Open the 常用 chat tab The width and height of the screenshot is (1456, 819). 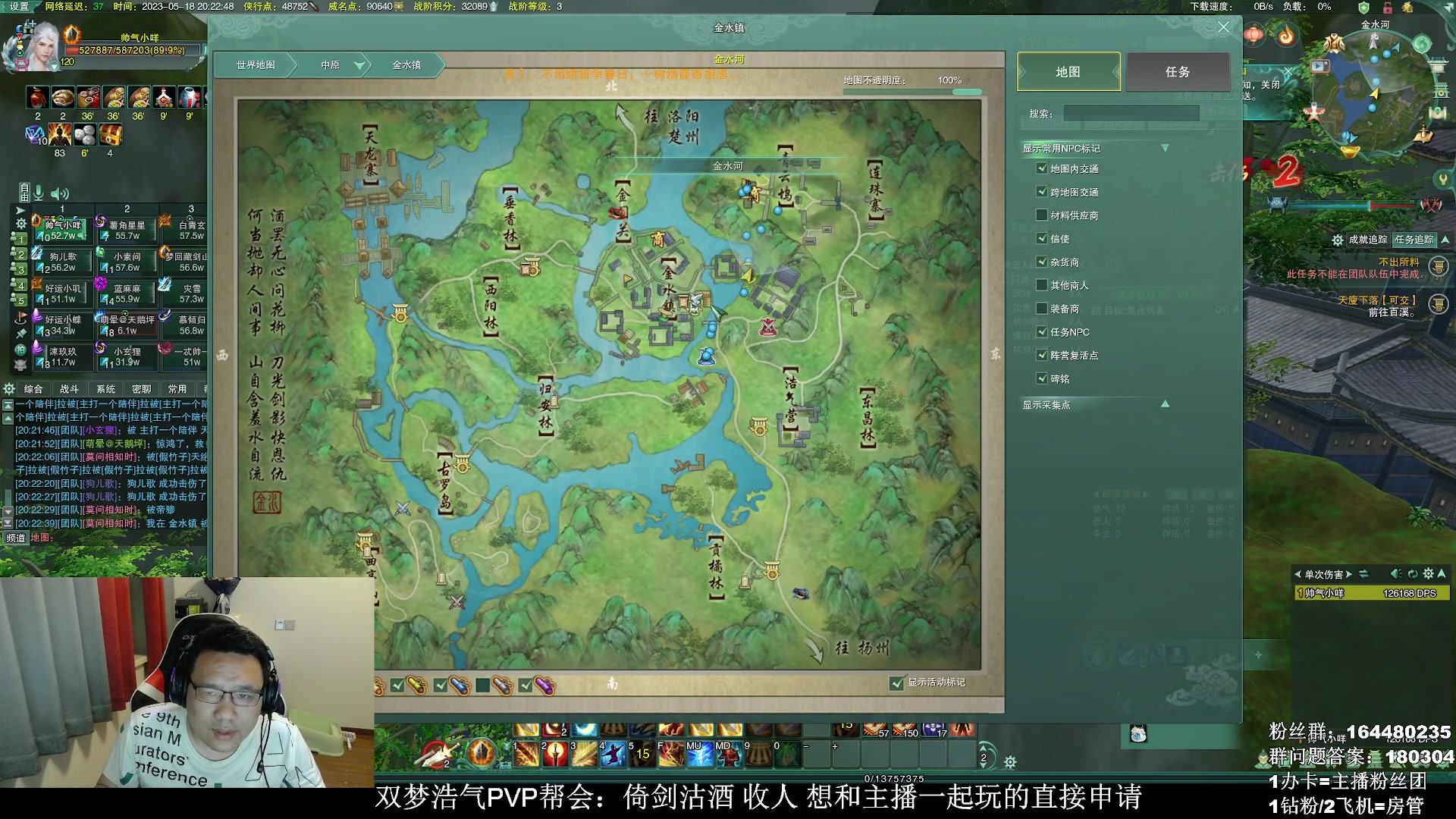(x=177, y=388)
